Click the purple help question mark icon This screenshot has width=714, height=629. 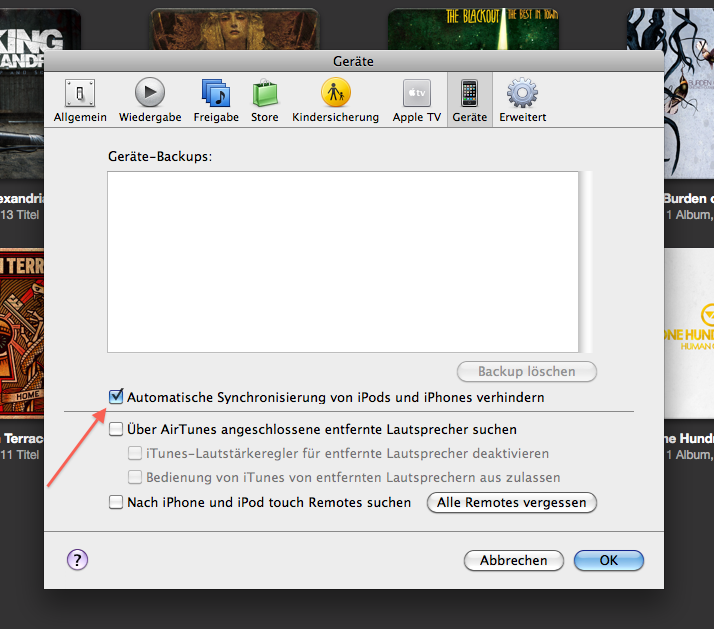coord(77,560)
